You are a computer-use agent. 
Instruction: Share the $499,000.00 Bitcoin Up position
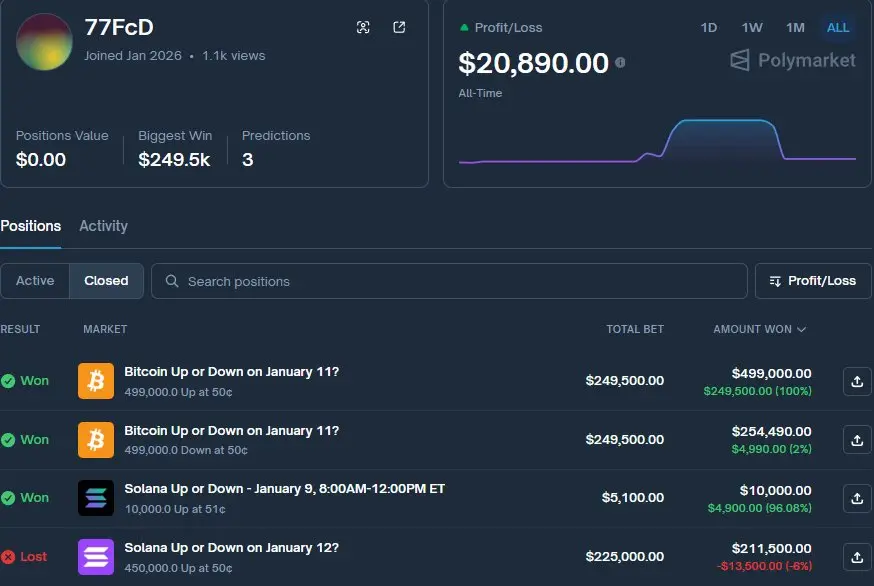pyautogui.click(x=857, y=381)
